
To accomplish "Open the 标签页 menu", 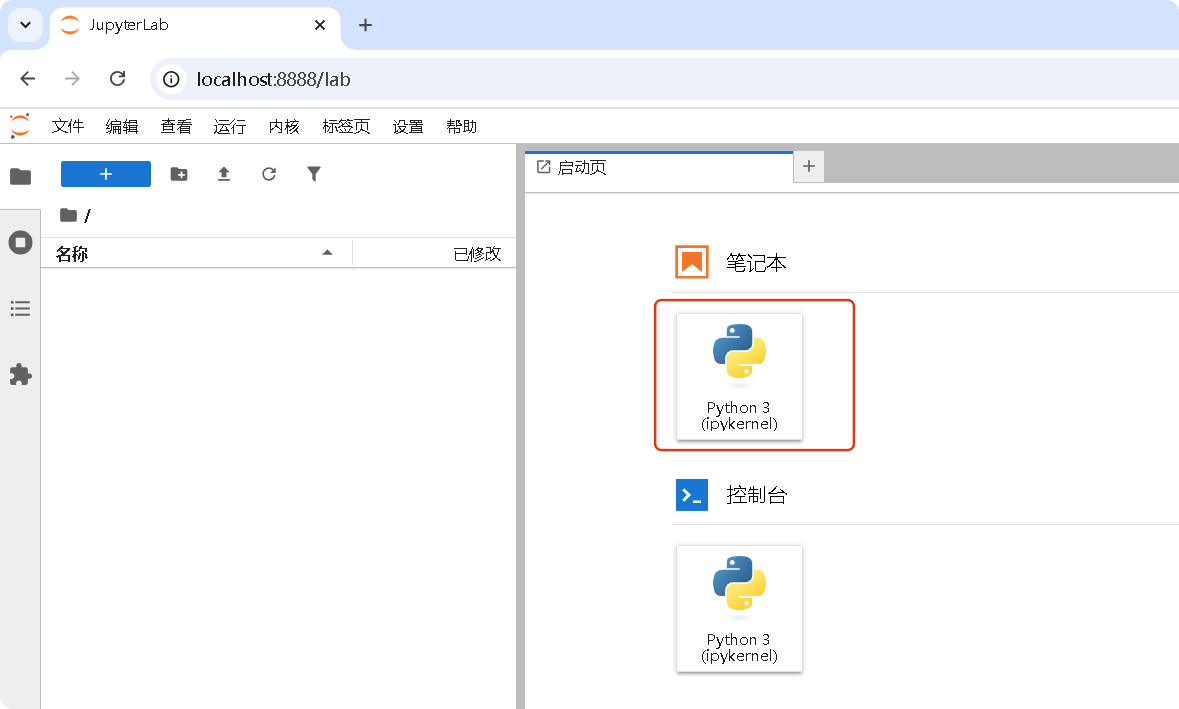I will (x=346, y=126).
